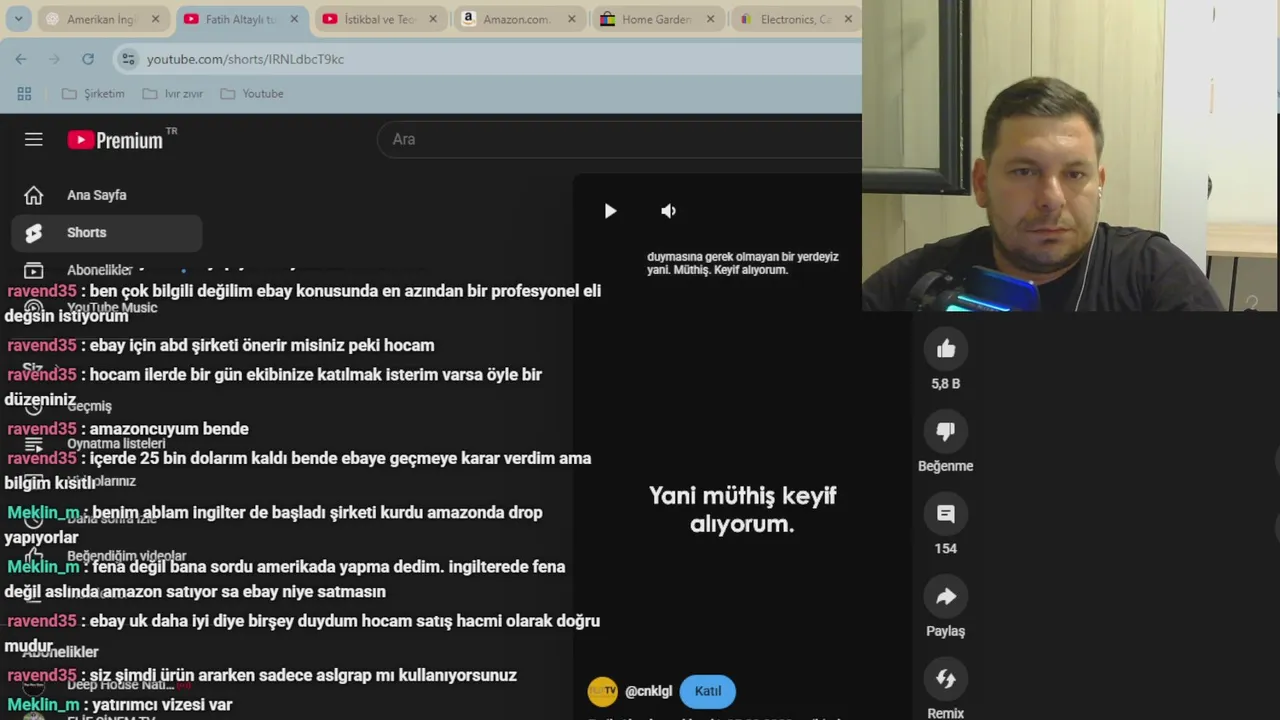Screen dimensions: 1280x720
Task: Like the short with thumbs-up icon
Action: tap(946, 349)
